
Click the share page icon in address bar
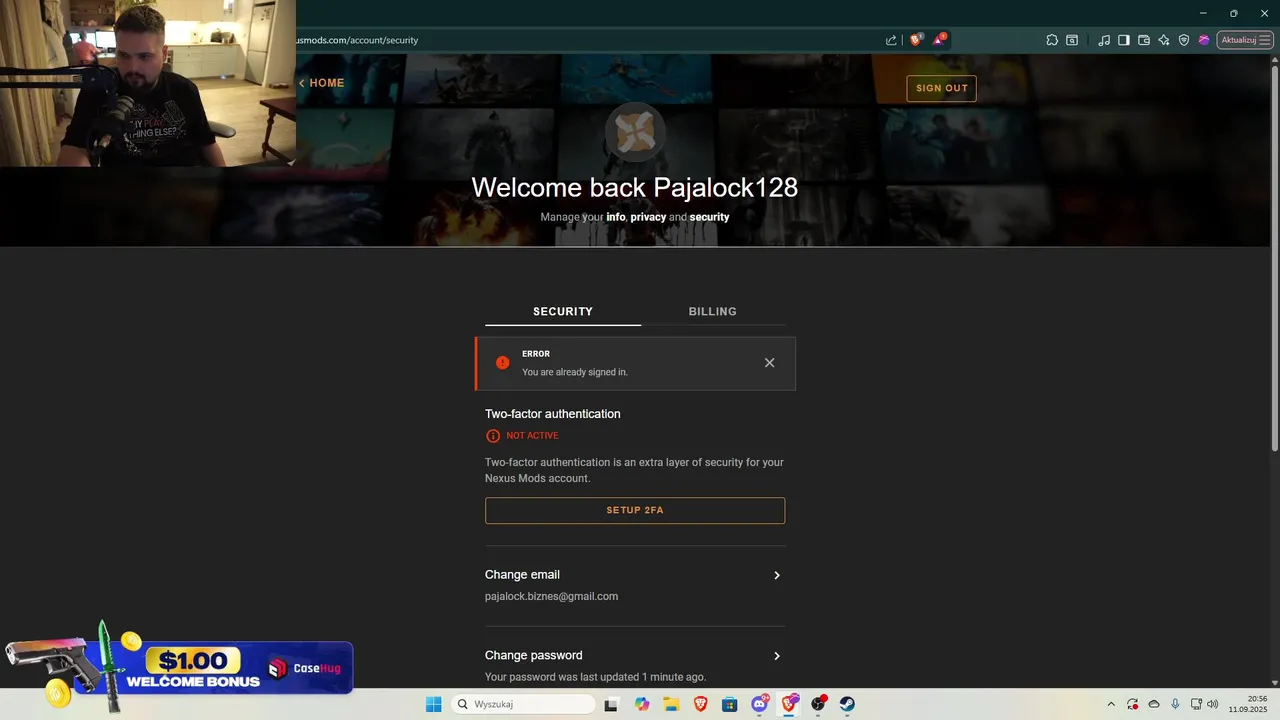[891, 40]
